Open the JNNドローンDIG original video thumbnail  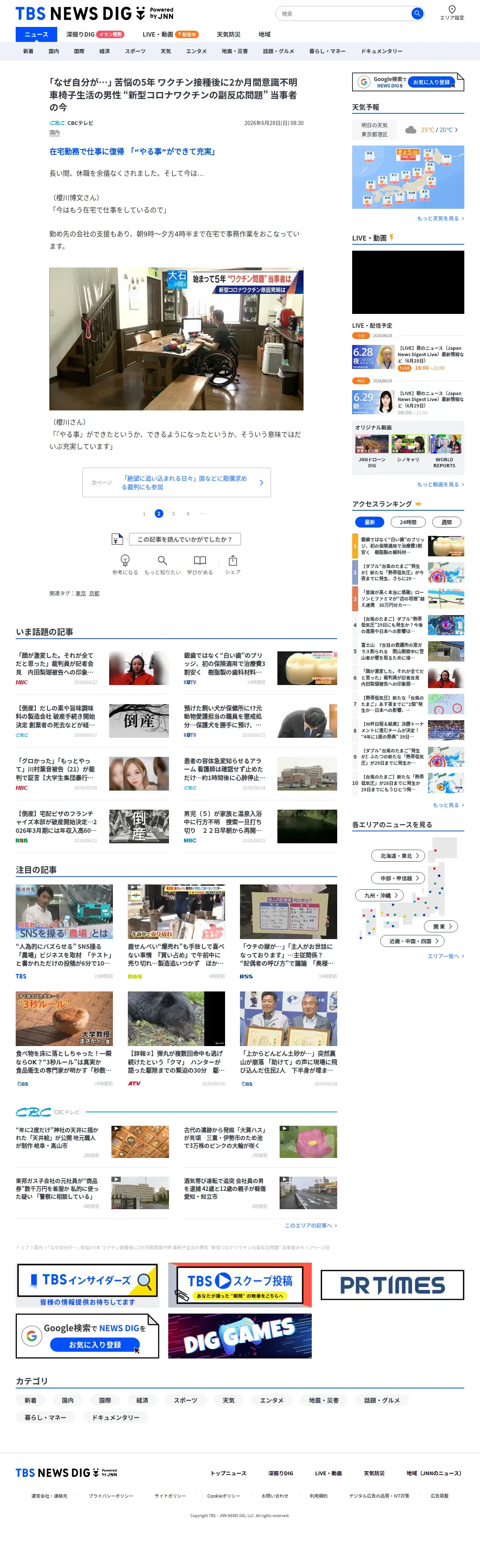click(372, 444)
